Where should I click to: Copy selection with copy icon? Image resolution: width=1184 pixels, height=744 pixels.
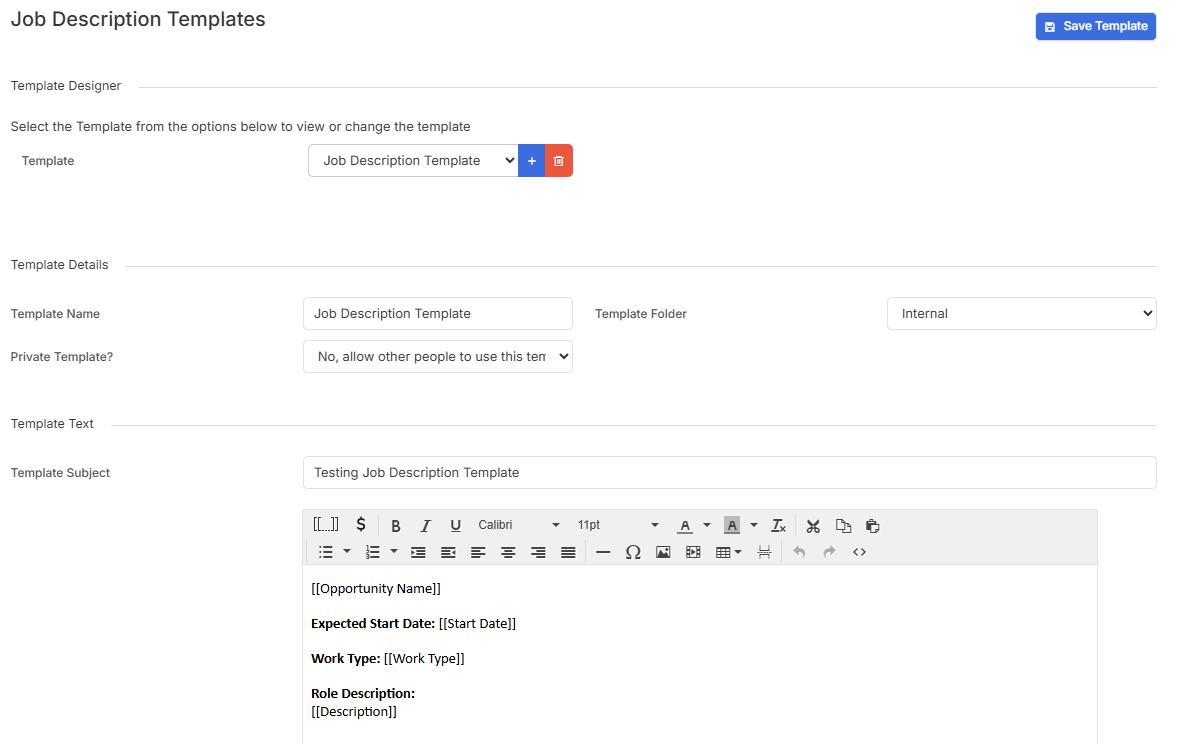[x=843, y=526]
